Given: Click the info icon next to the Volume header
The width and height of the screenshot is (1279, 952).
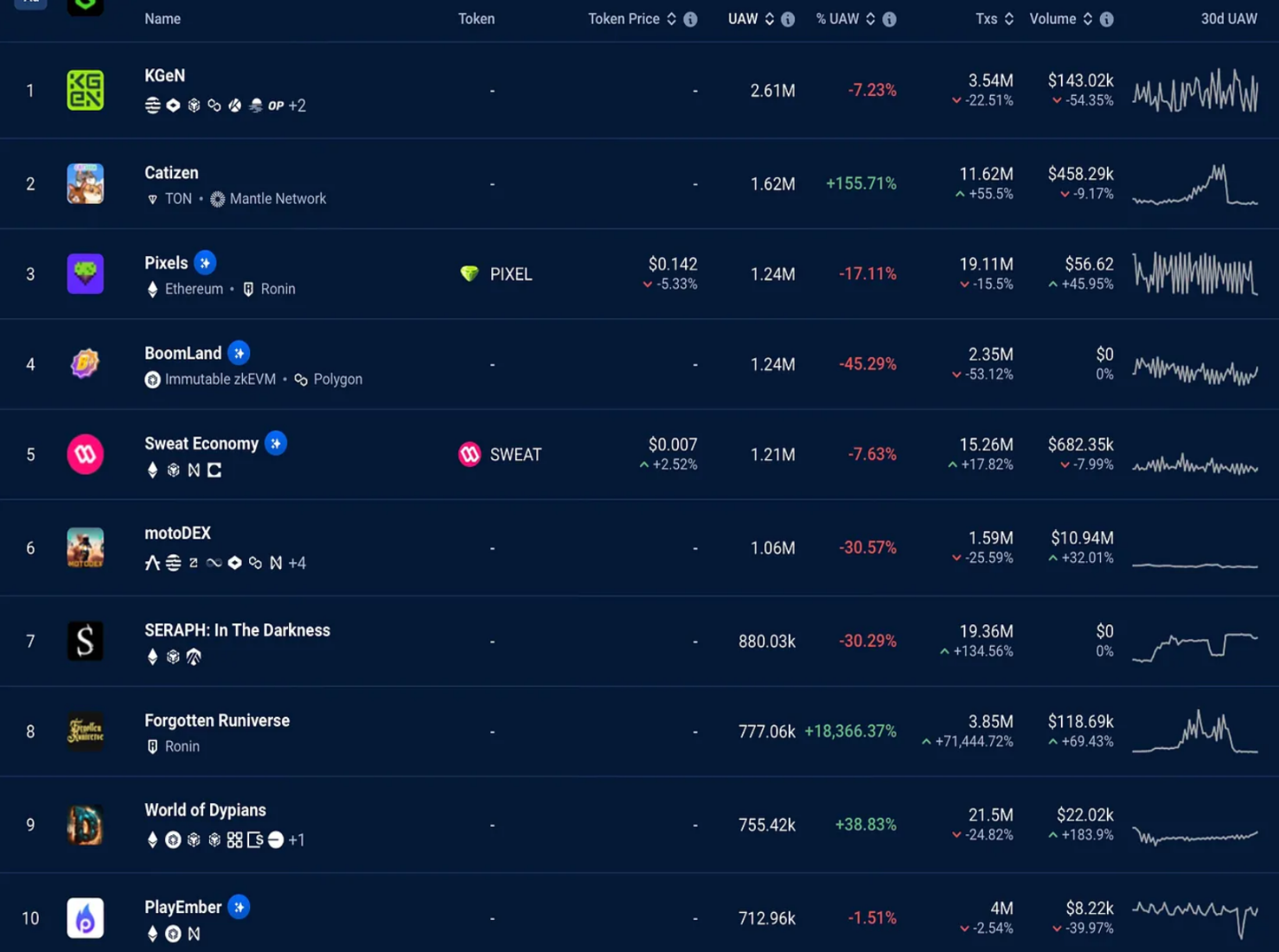Looking at the screenshot, I should pyautogui.click(x=1107, y=18).
